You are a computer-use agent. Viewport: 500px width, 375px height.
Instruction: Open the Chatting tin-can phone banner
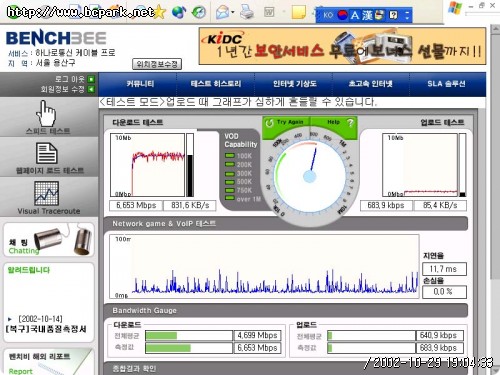[x=49, y=240]
